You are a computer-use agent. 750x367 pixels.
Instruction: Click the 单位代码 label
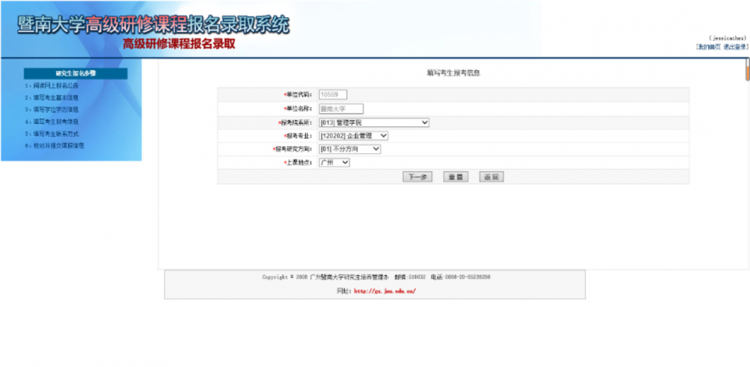click(298, 95)
